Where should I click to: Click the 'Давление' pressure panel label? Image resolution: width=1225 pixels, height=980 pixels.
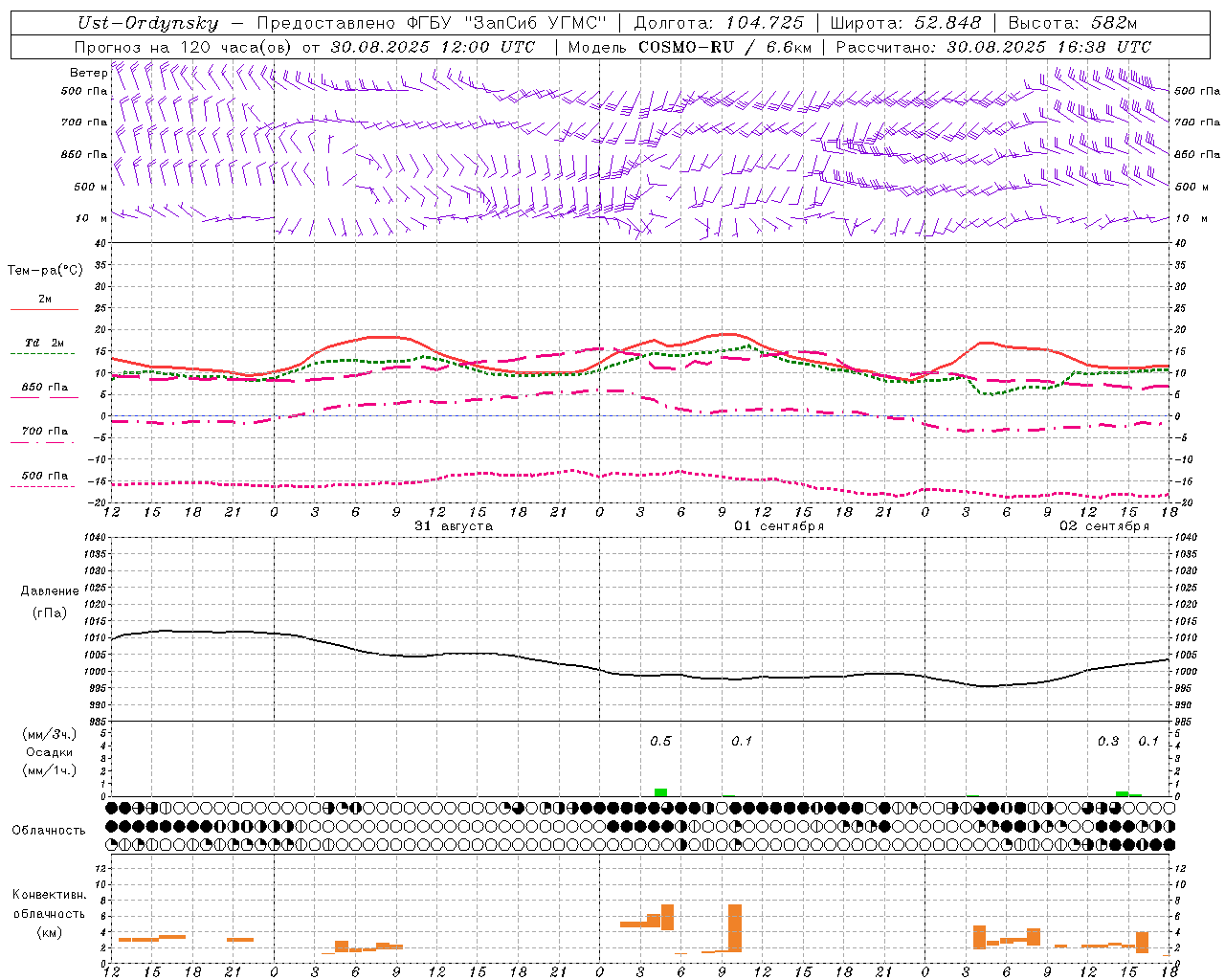click(50, 591)
